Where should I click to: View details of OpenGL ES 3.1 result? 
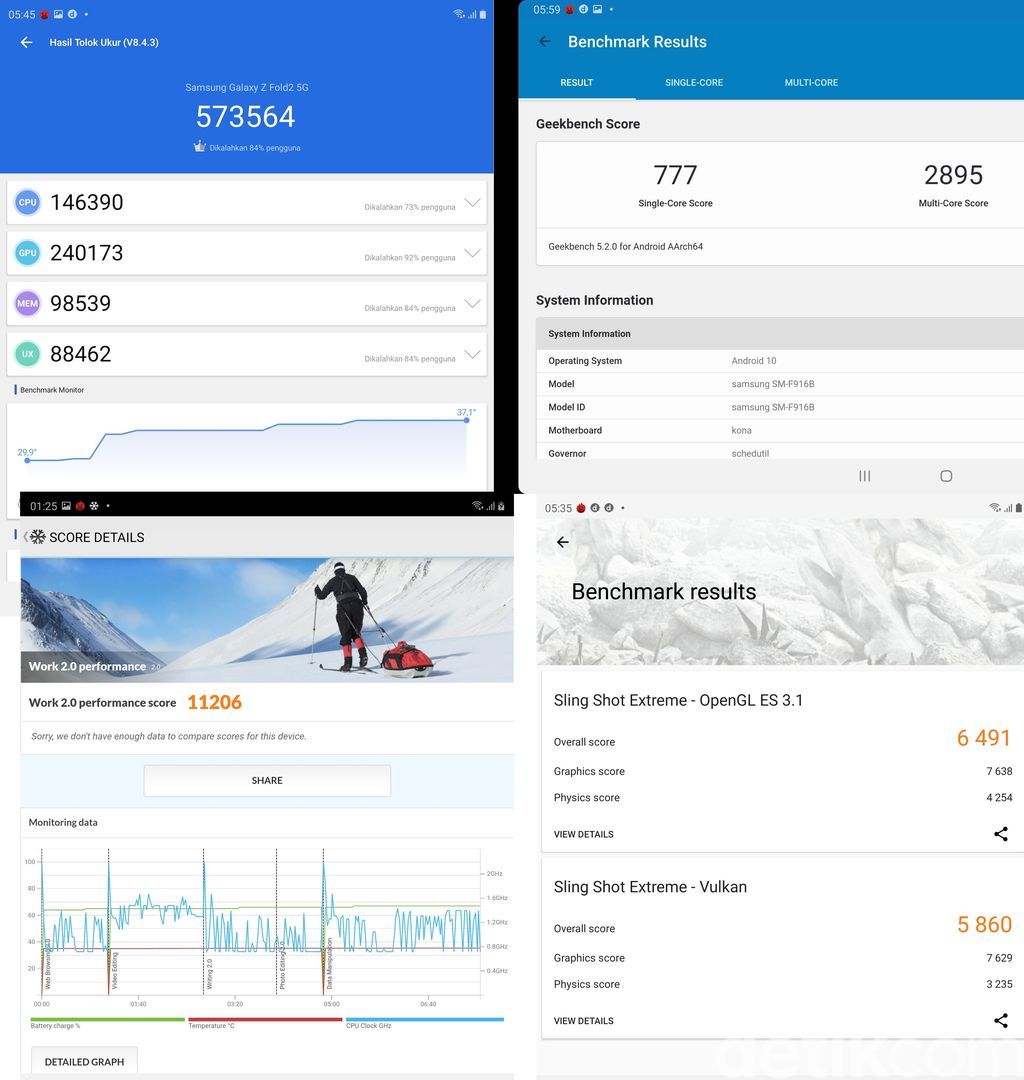coord(583,834)
